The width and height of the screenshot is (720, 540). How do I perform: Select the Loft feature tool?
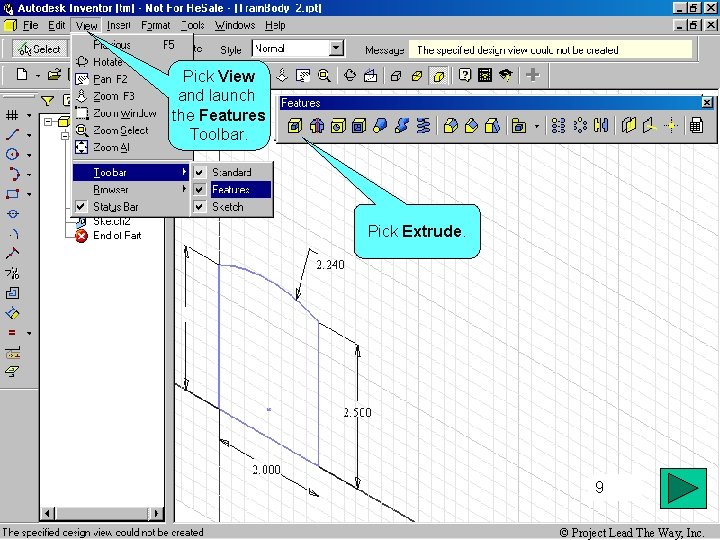[380, 125]
